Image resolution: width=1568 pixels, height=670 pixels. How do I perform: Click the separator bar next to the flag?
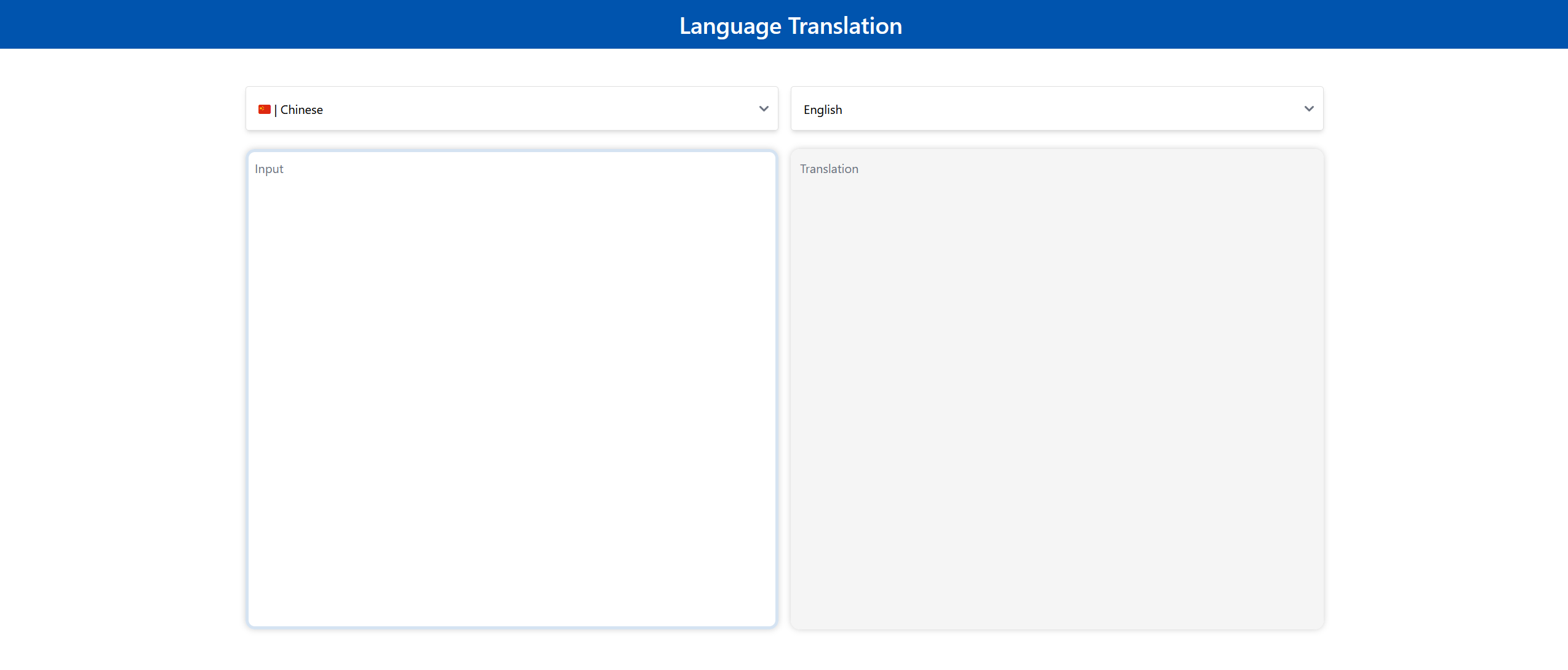pos(276,110)
